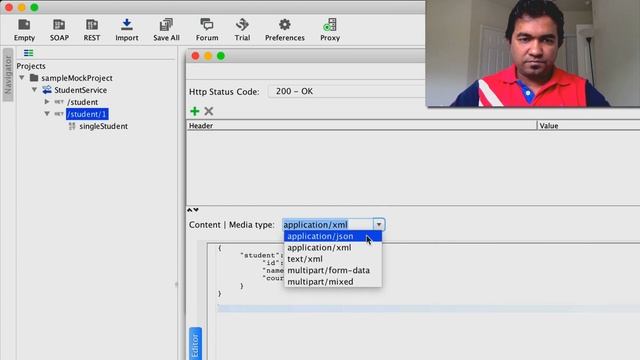
Task: Click the sampleMockProject folder icon
Action: 34,78
